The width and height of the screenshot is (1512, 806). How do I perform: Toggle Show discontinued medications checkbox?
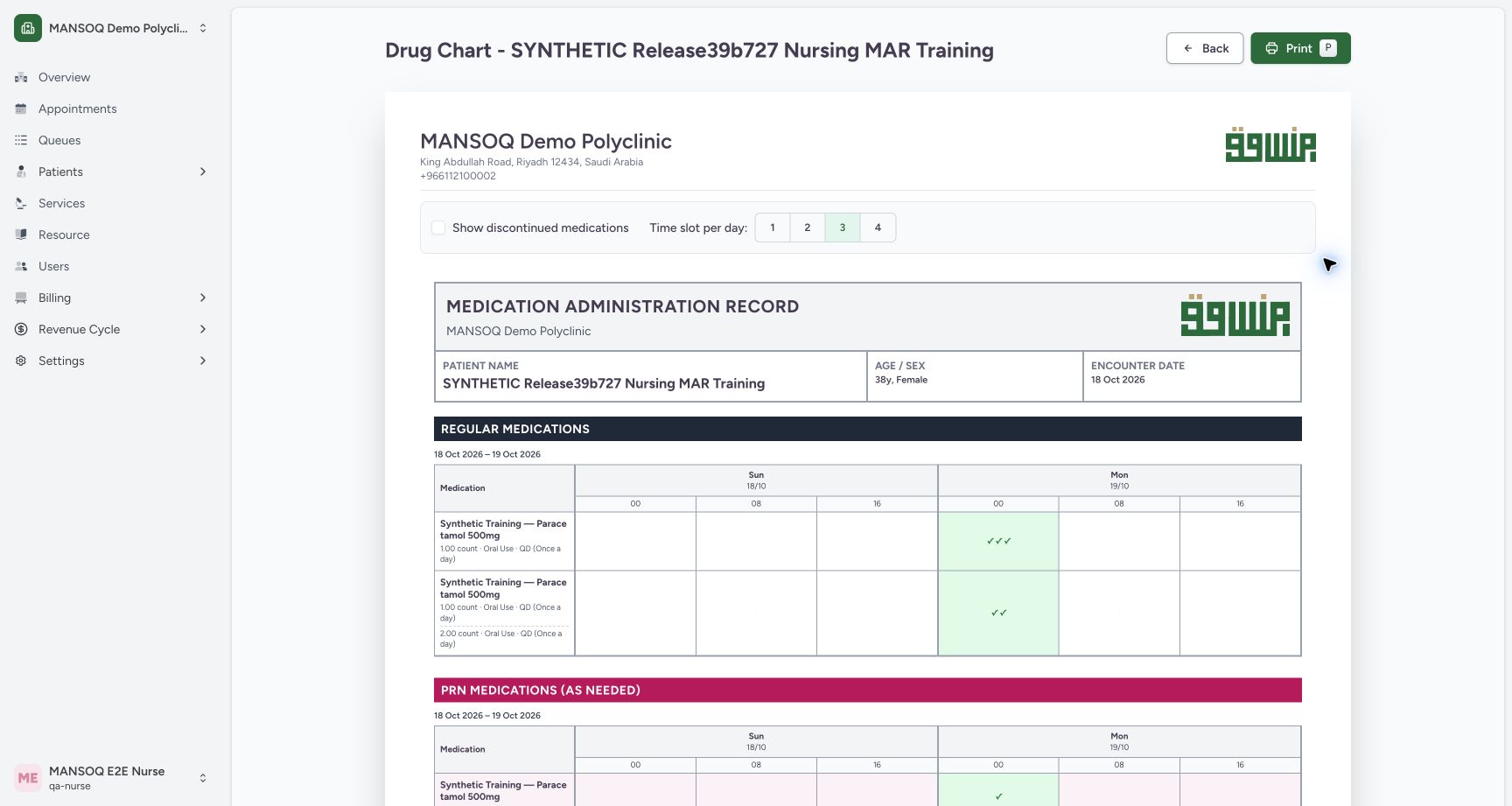pos(438,228)
